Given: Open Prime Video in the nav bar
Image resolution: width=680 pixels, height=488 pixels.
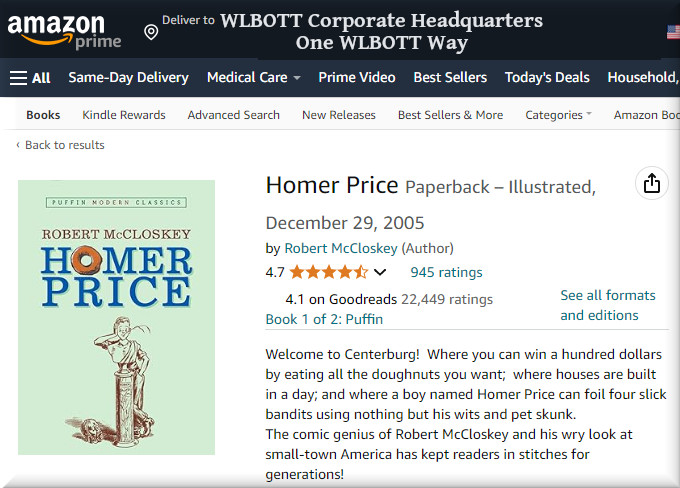Looking at the screenshot, I should tap(357, 77).
